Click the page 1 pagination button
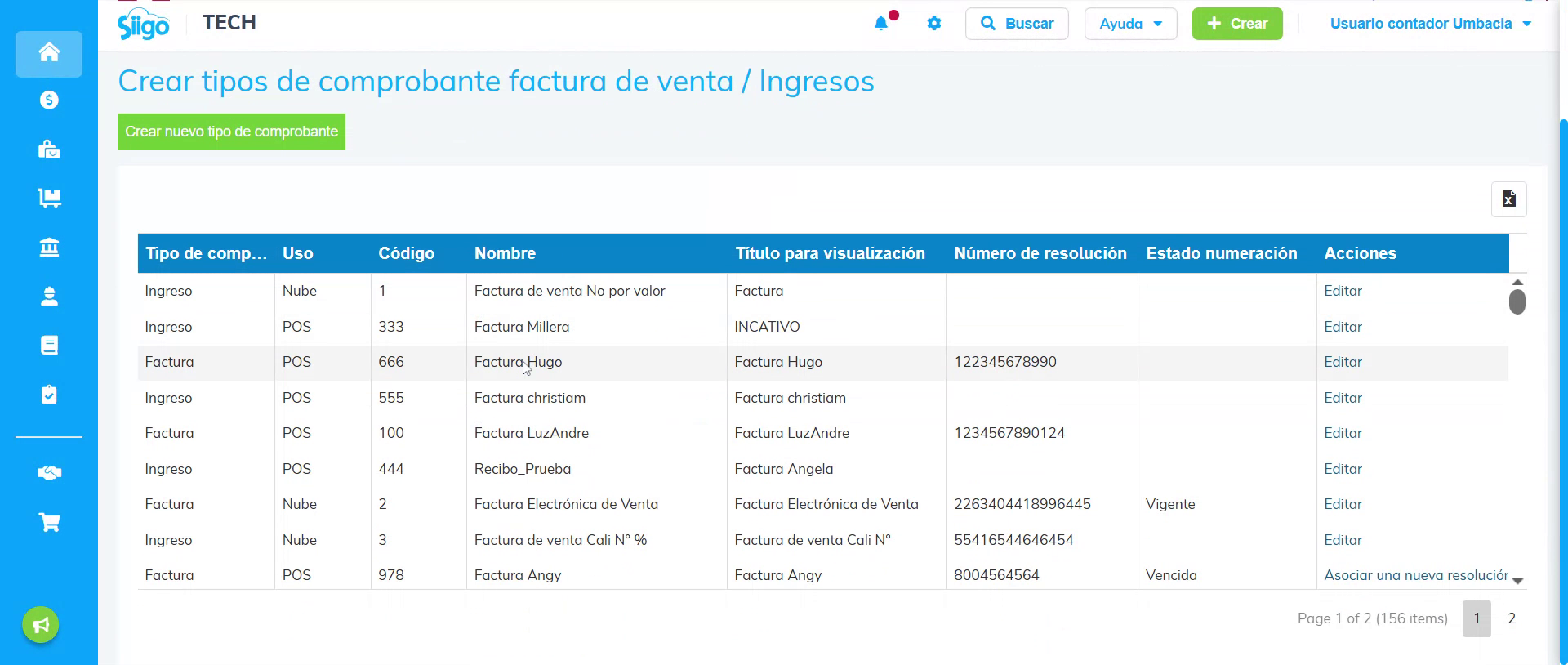1568x665 pixels. pyautogui.click(x=1477, y=618)
